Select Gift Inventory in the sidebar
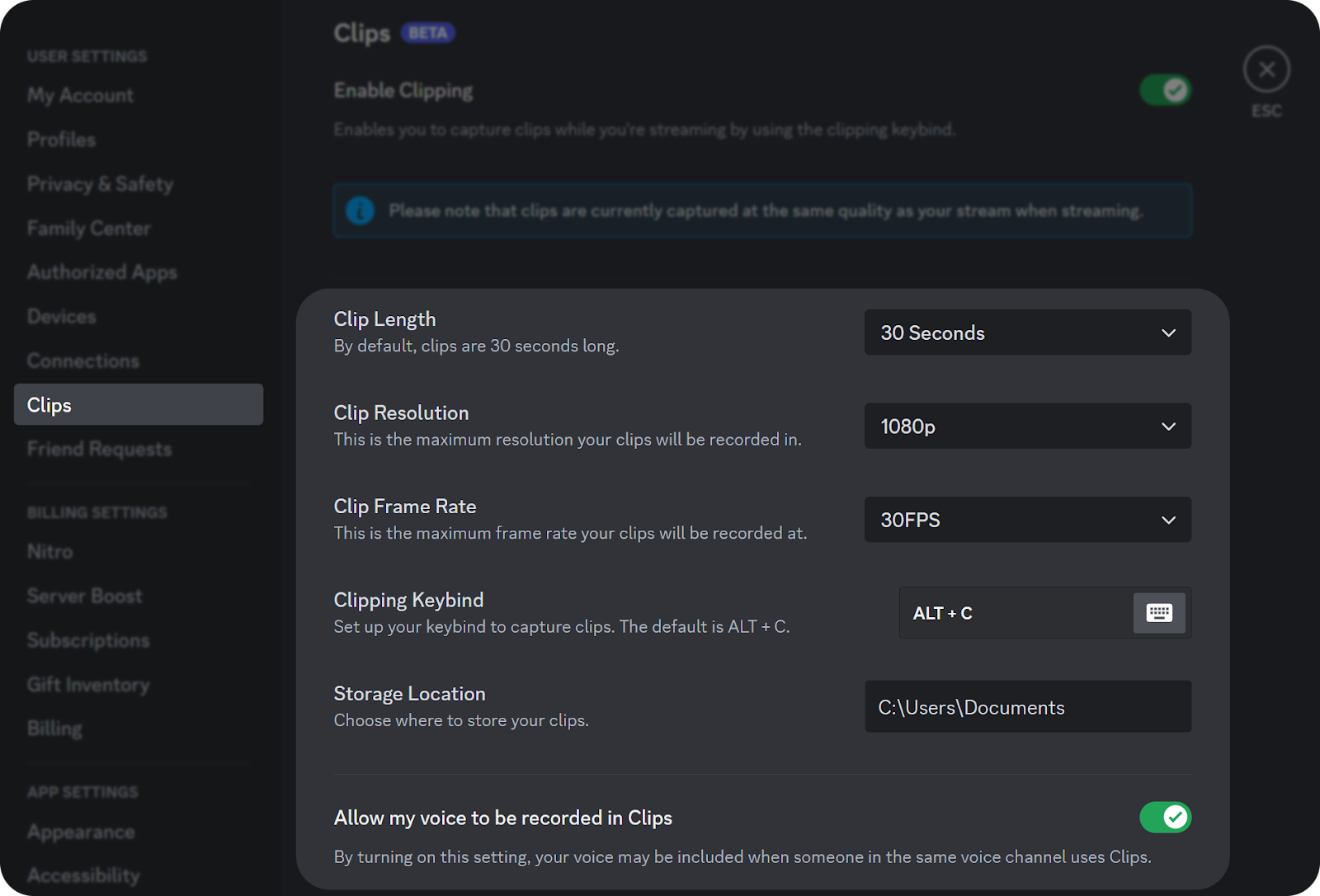 [x=87, y=685]
